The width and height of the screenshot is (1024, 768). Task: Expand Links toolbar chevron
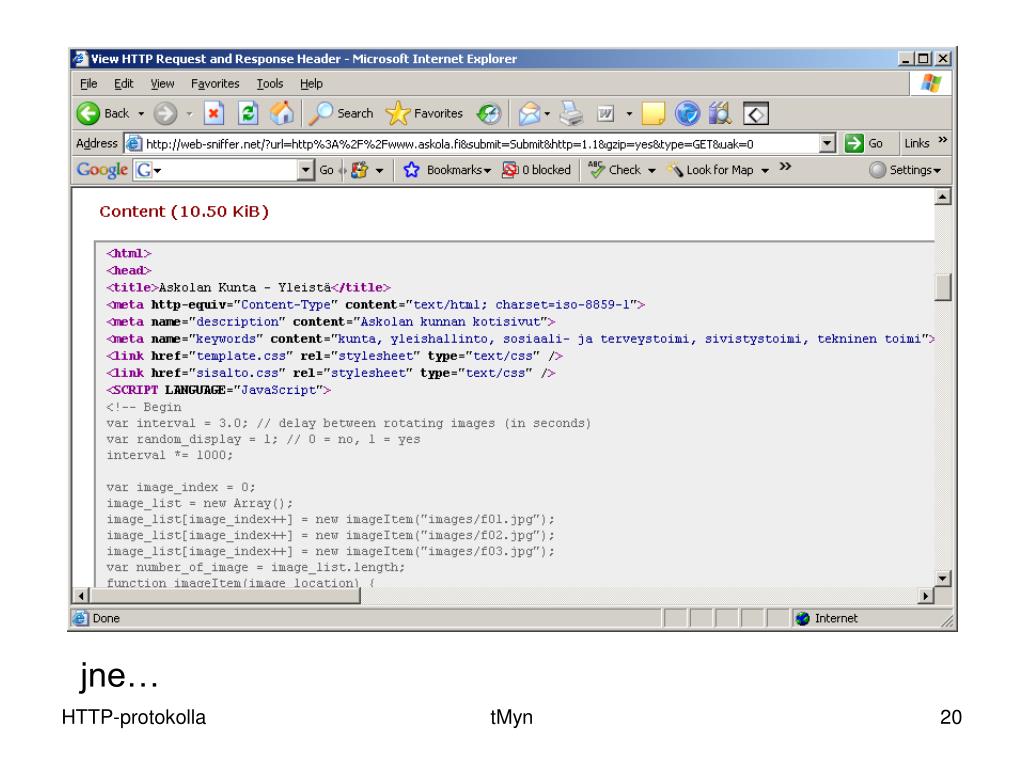[942, 140]
